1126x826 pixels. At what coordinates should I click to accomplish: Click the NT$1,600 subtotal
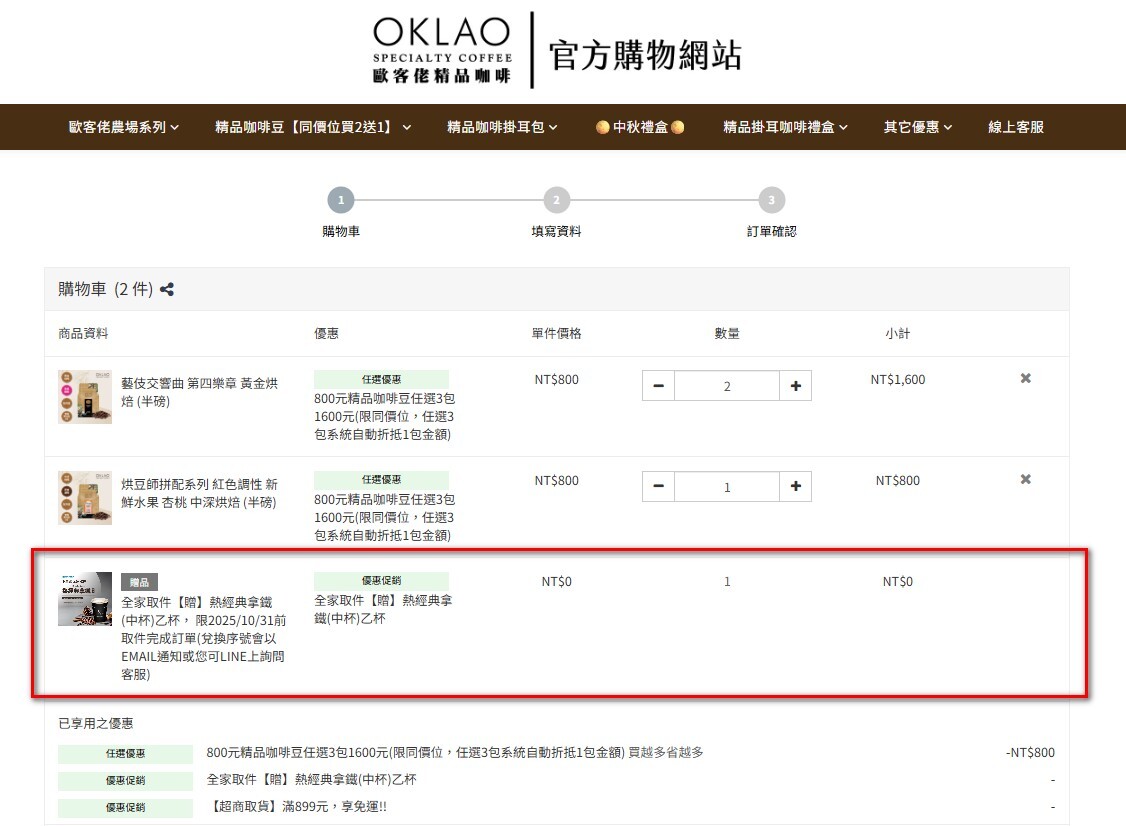click(x=898, y=379)
